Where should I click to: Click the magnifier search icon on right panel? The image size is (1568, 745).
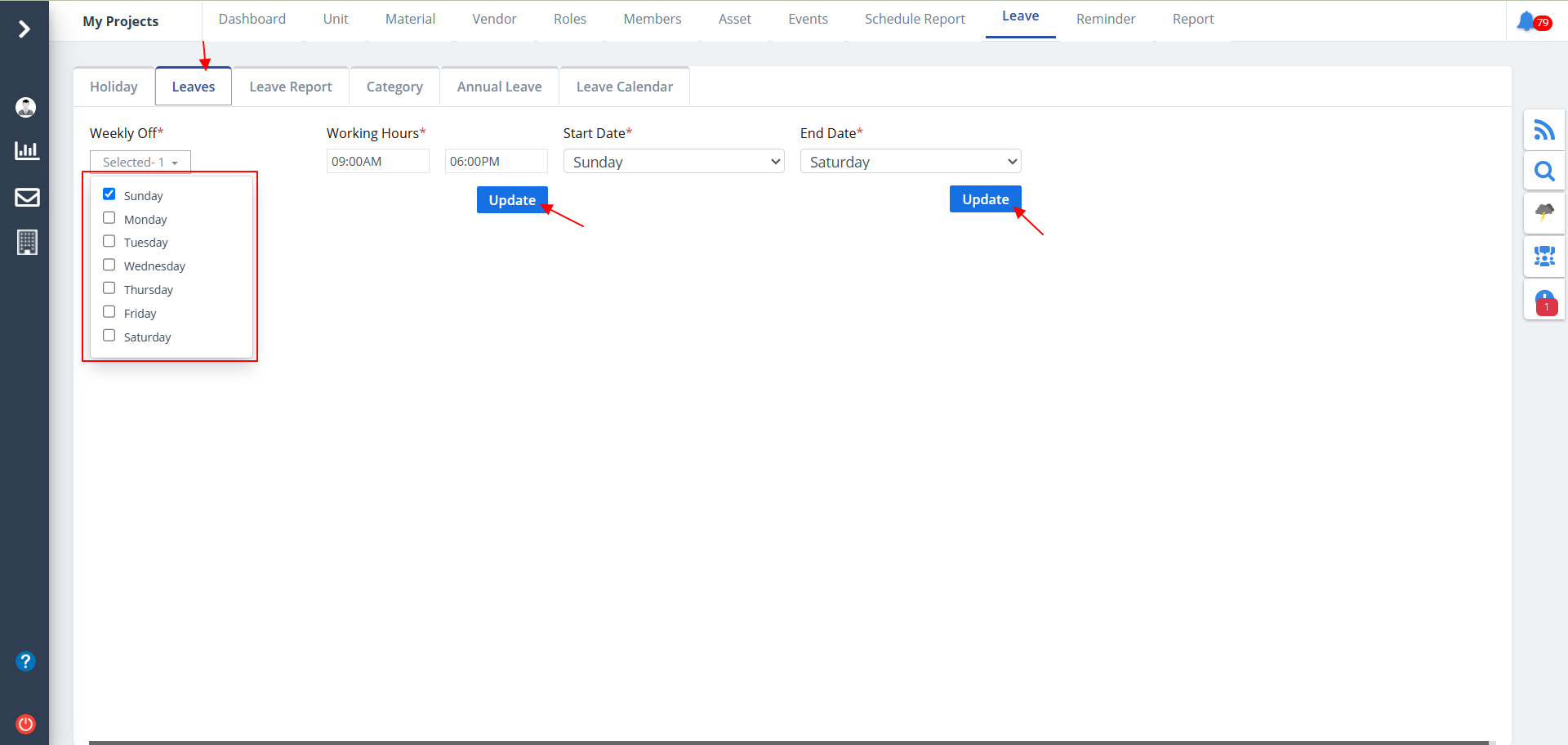pos(1543,172)
